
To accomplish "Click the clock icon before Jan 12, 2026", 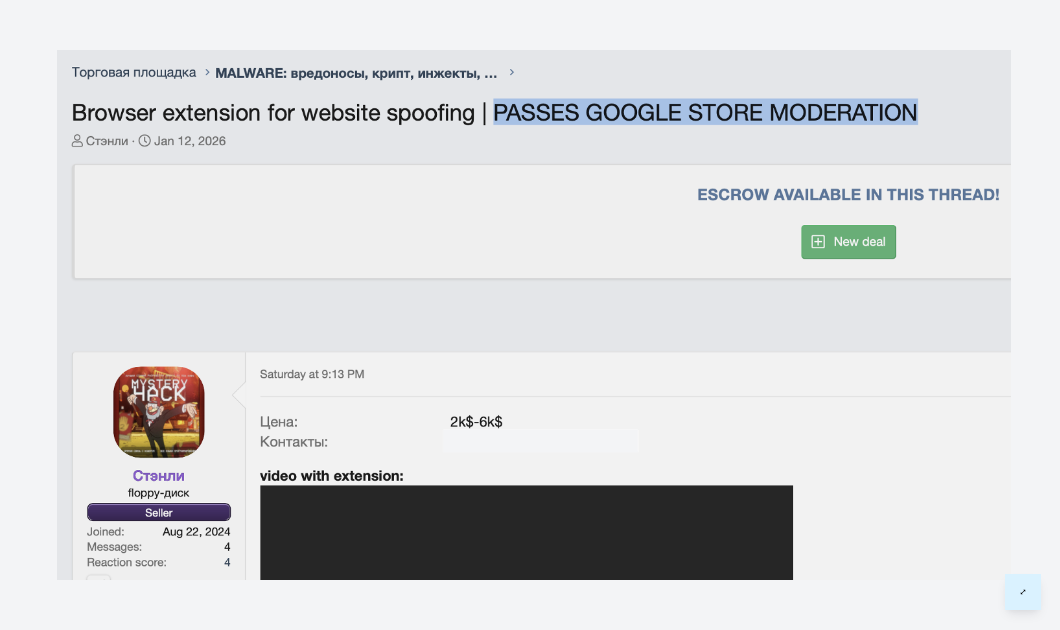I will pos(144,141).
